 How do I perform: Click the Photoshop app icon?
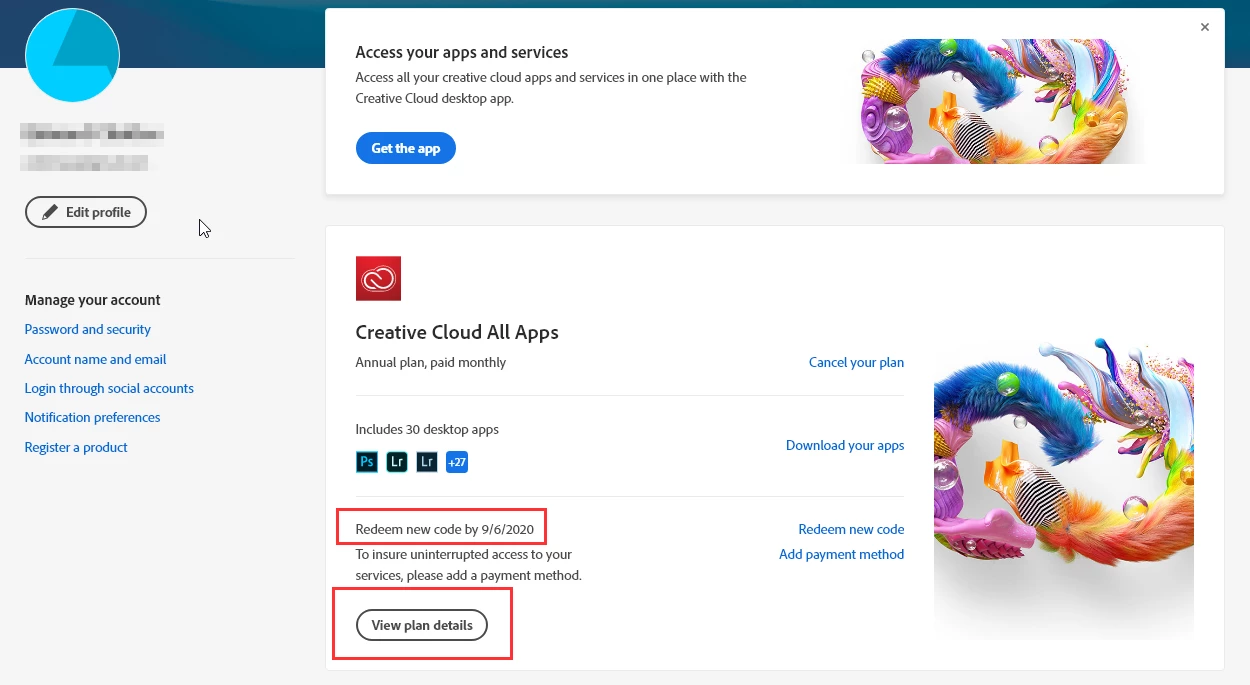[367, 462]
